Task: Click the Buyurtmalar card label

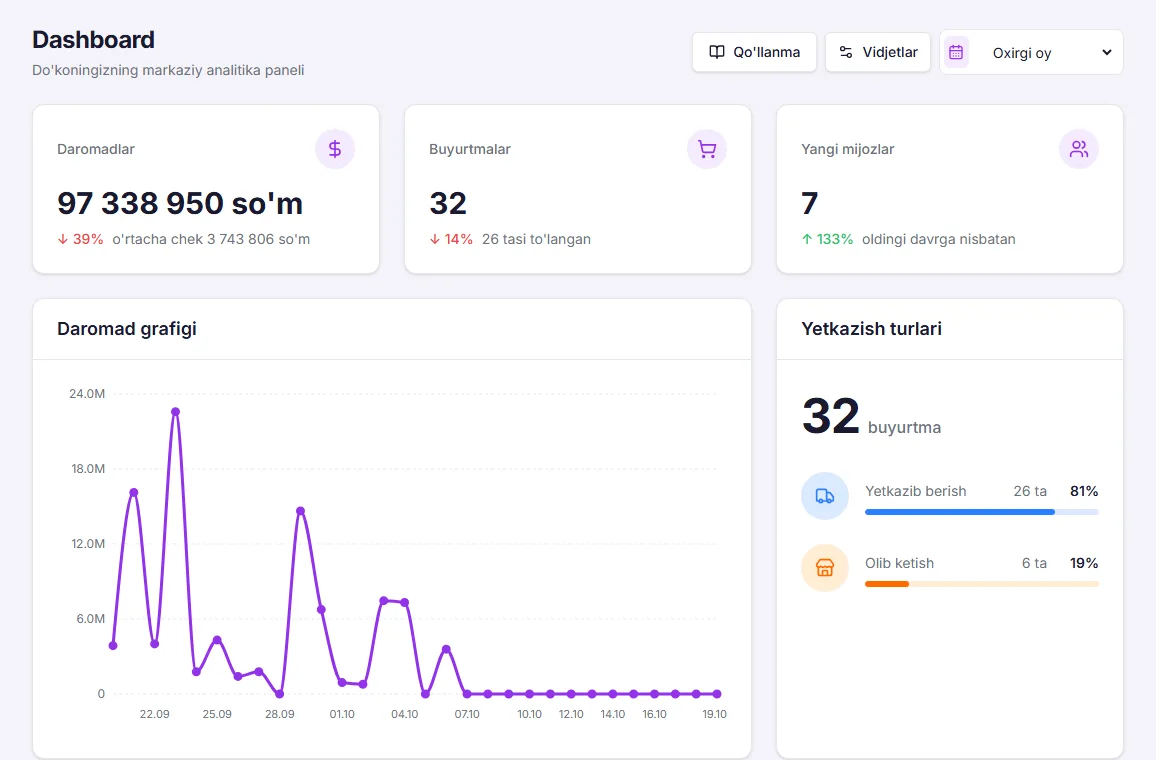Action: 470,149
